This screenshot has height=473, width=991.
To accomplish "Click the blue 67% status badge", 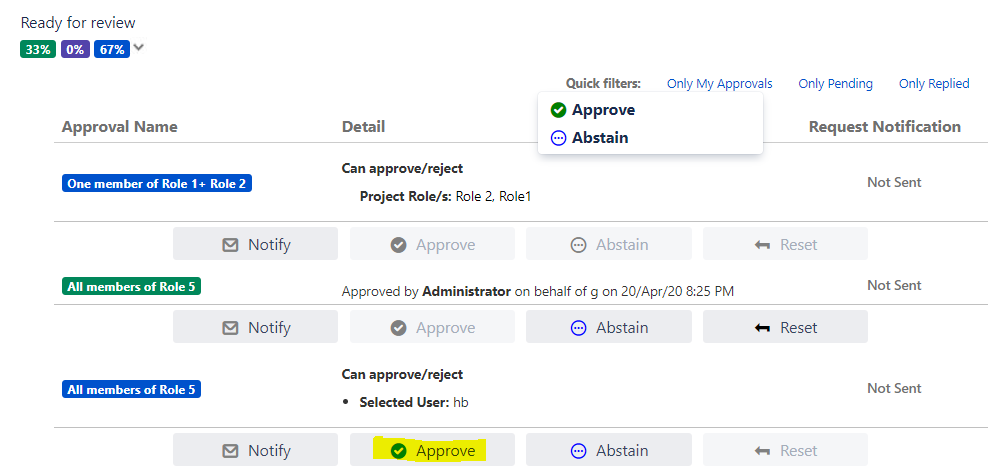I will point(112,49).
